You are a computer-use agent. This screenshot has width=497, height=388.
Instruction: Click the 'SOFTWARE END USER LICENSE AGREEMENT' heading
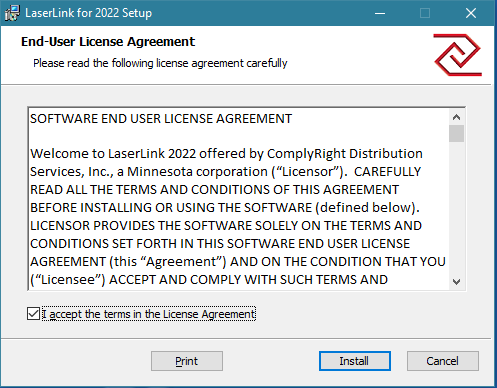pos(161,119)
